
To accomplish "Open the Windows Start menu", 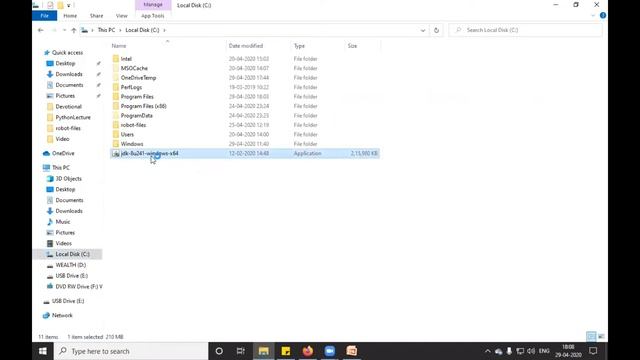I will click(43, 351).
